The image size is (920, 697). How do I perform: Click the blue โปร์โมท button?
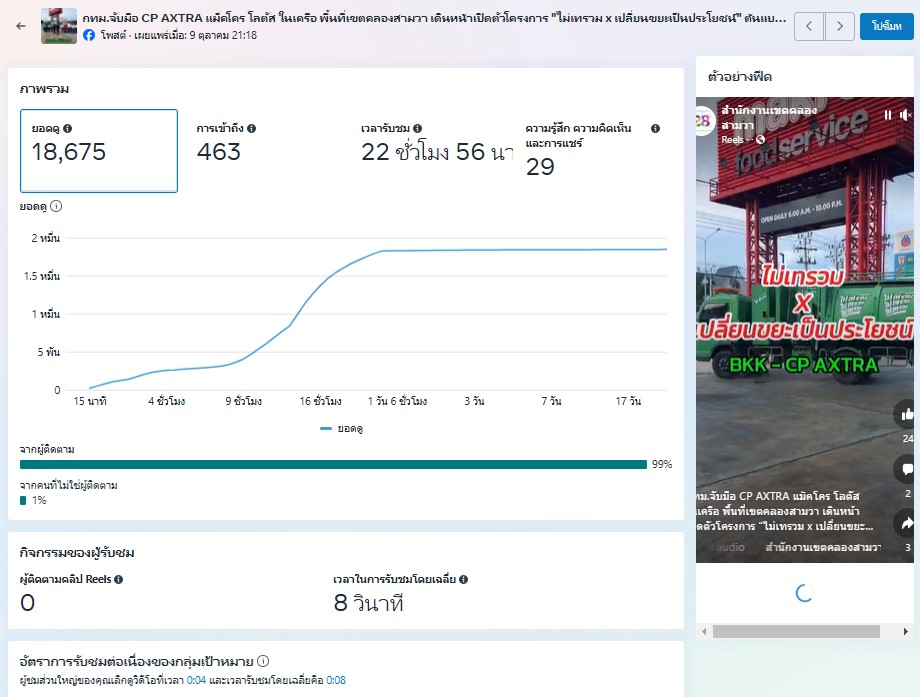(x=886, y=26)
